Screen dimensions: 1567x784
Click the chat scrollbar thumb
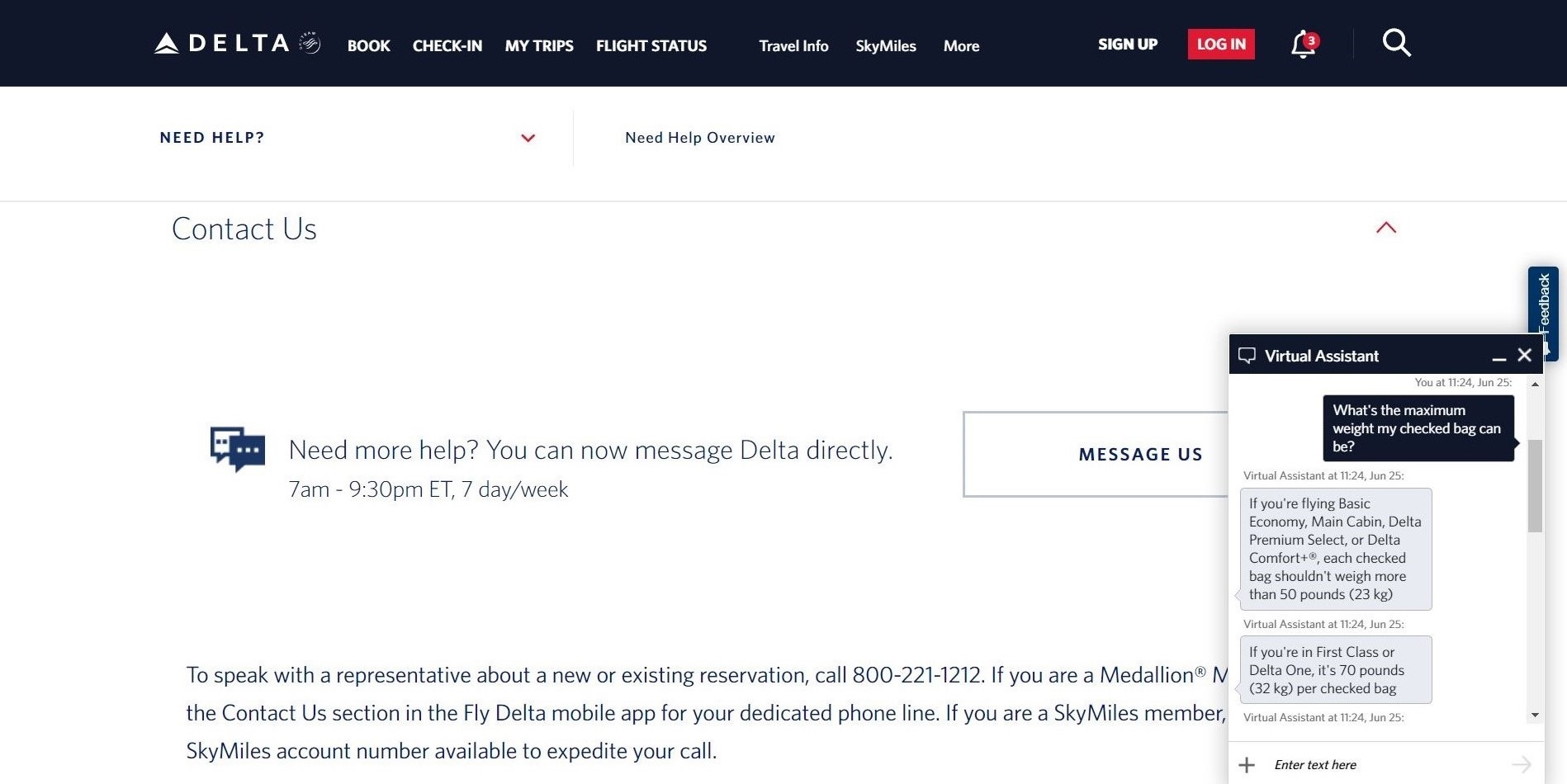(1535, 485)
